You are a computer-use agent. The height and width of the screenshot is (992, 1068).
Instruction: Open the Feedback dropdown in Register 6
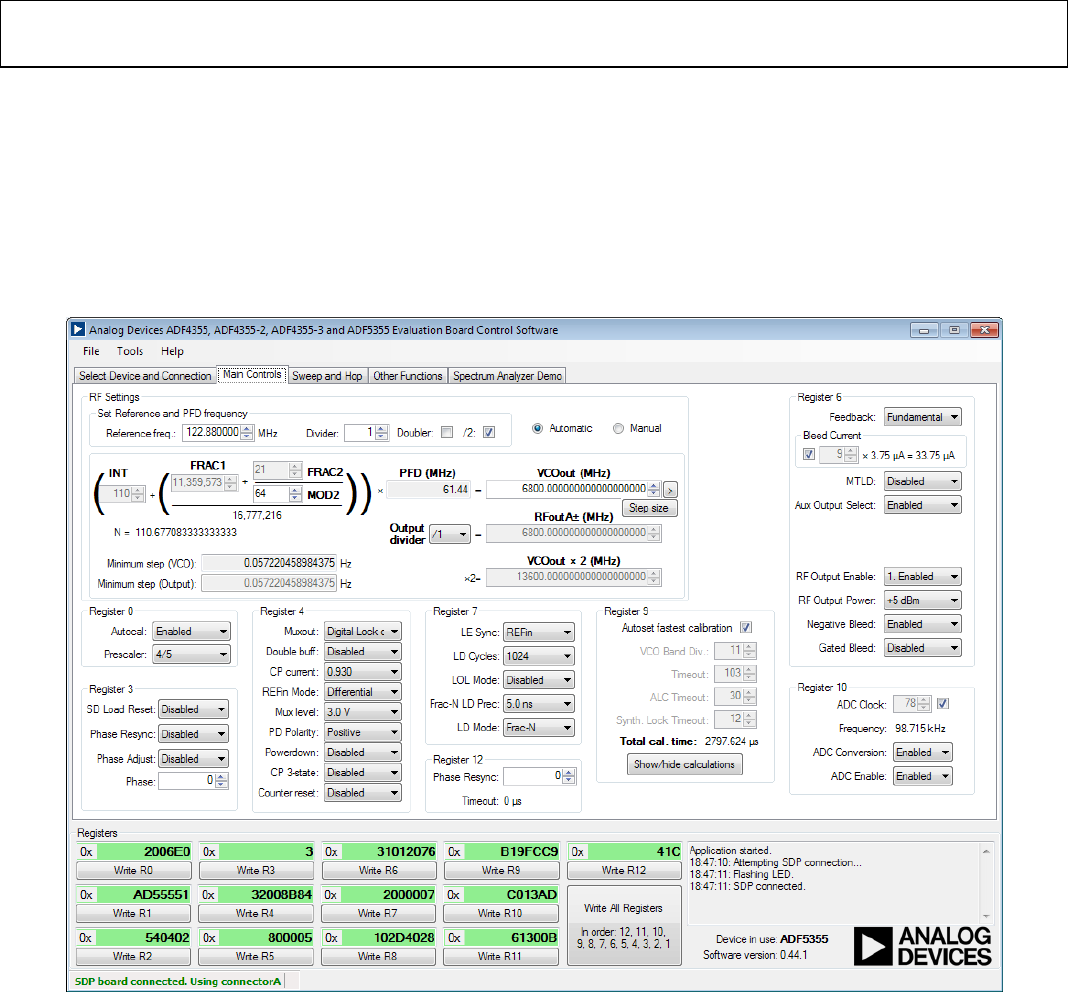(922, 417)
